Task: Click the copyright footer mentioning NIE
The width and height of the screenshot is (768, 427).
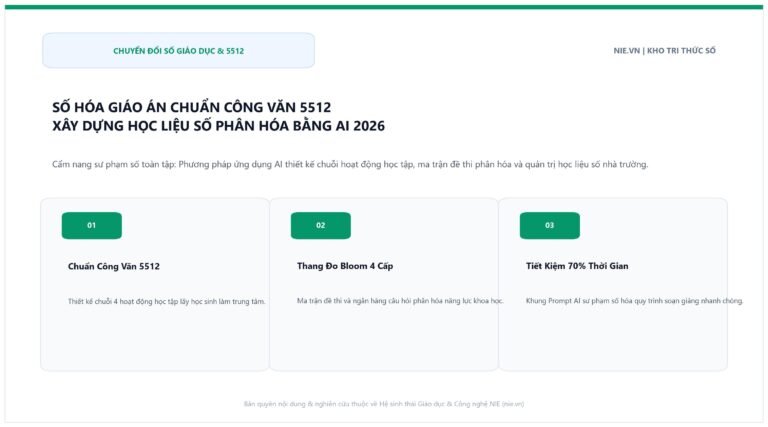Action: pos(384,404)
